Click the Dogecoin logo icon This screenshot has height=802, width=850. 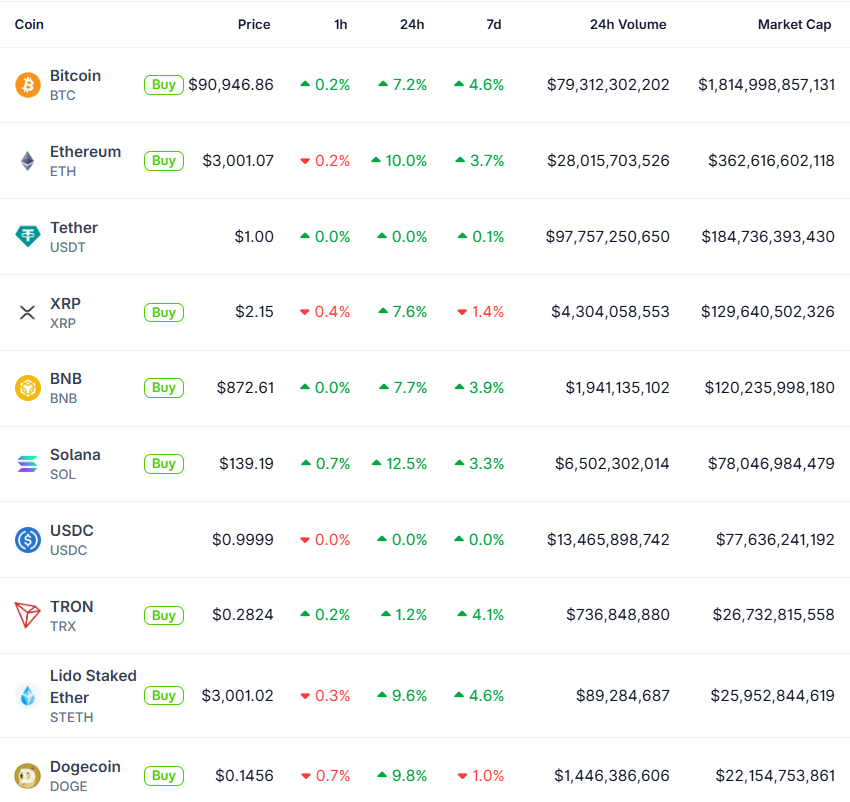(27, 776)
